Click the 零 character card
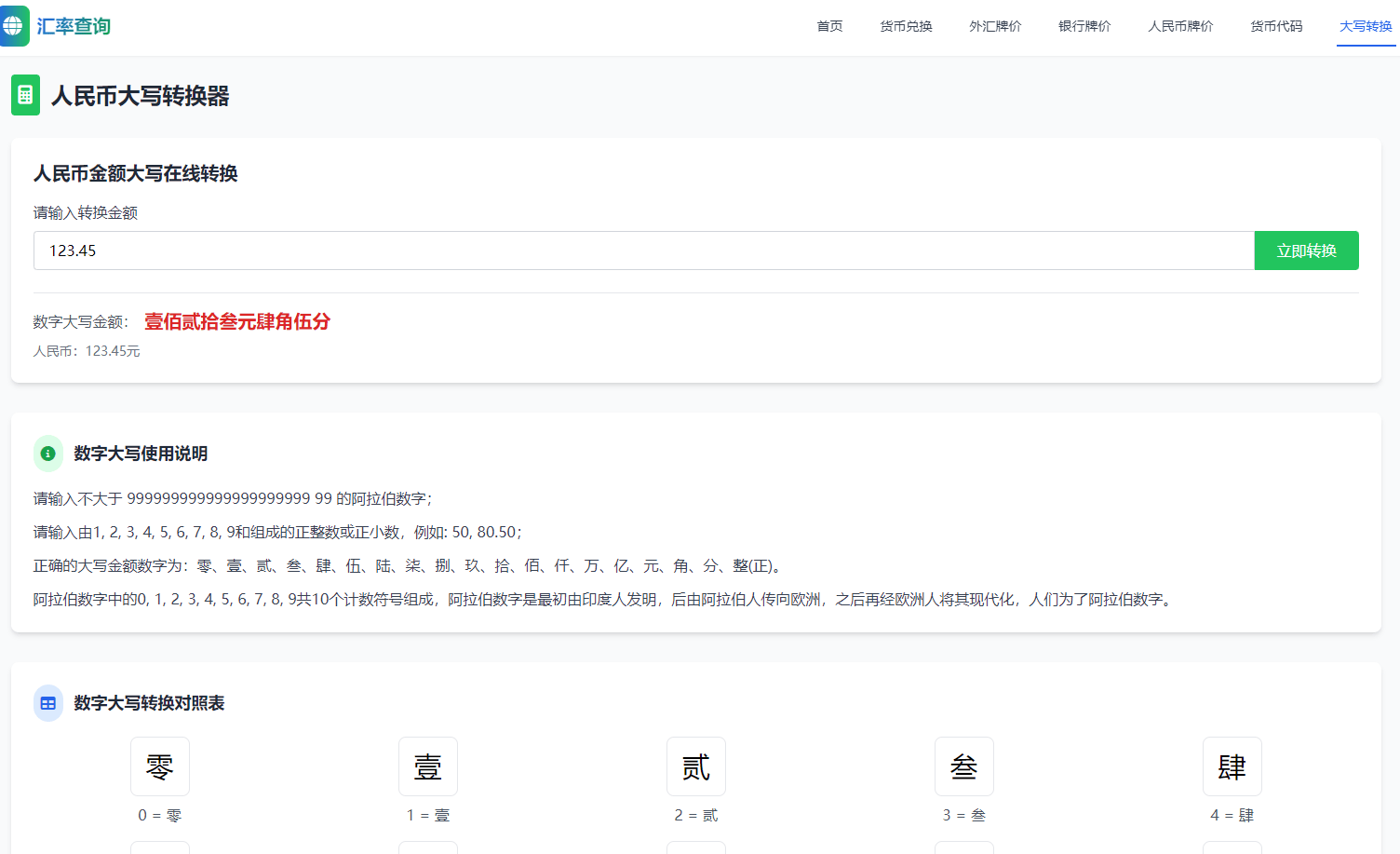The width and height of the screenshot is (1400, 854). (160, 766)
